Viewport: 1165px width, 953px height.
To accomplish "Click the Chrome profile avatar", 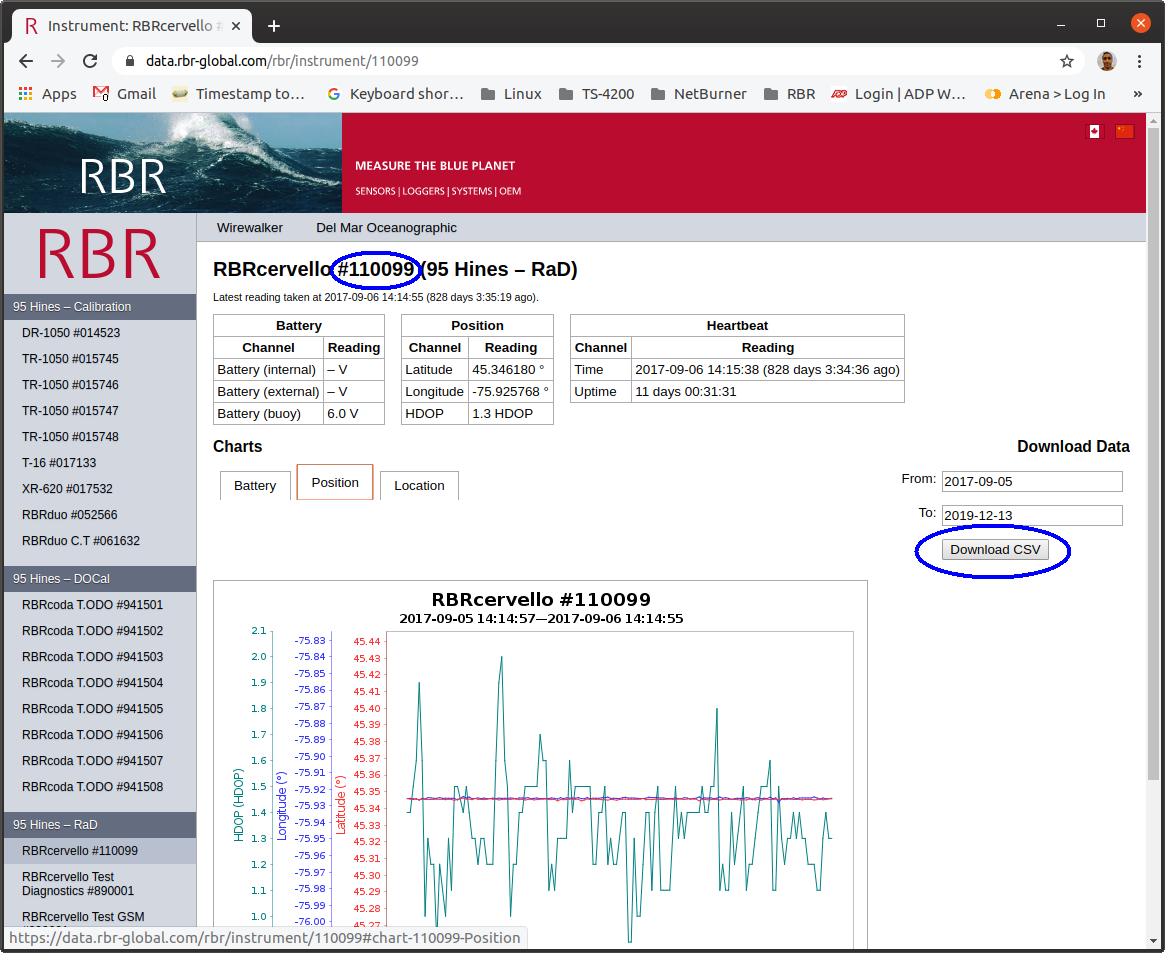I will (1106, 61).
